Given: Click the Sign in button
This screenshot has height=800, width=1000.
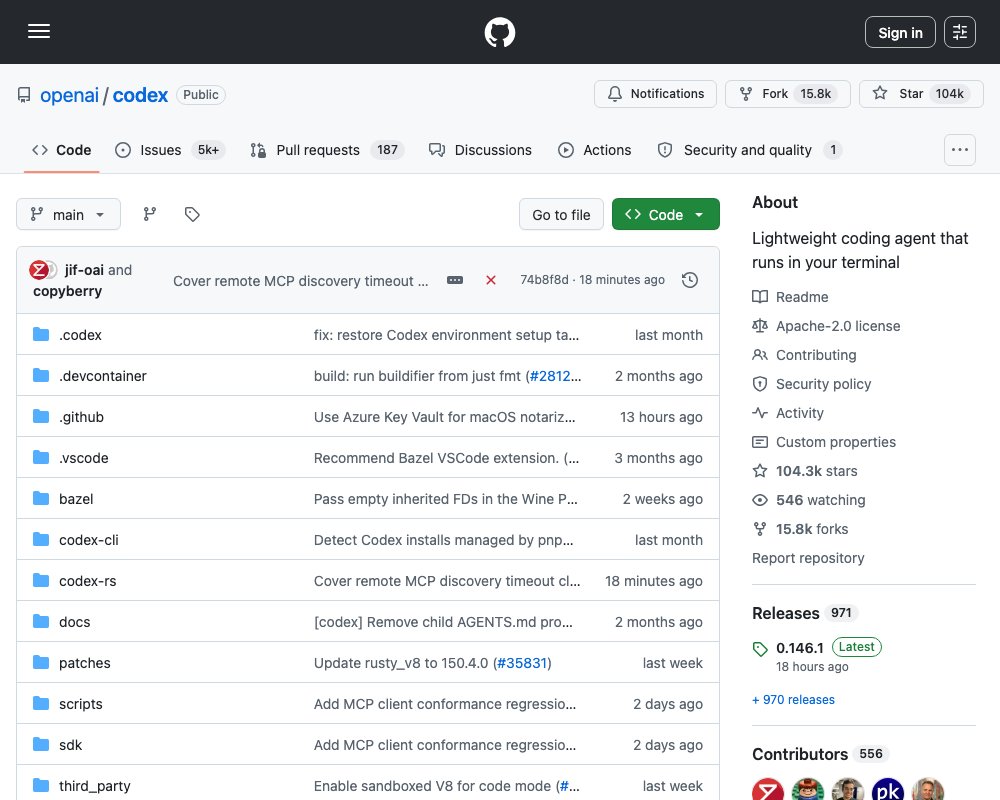Looking at the screenshot, I should 900,32.
